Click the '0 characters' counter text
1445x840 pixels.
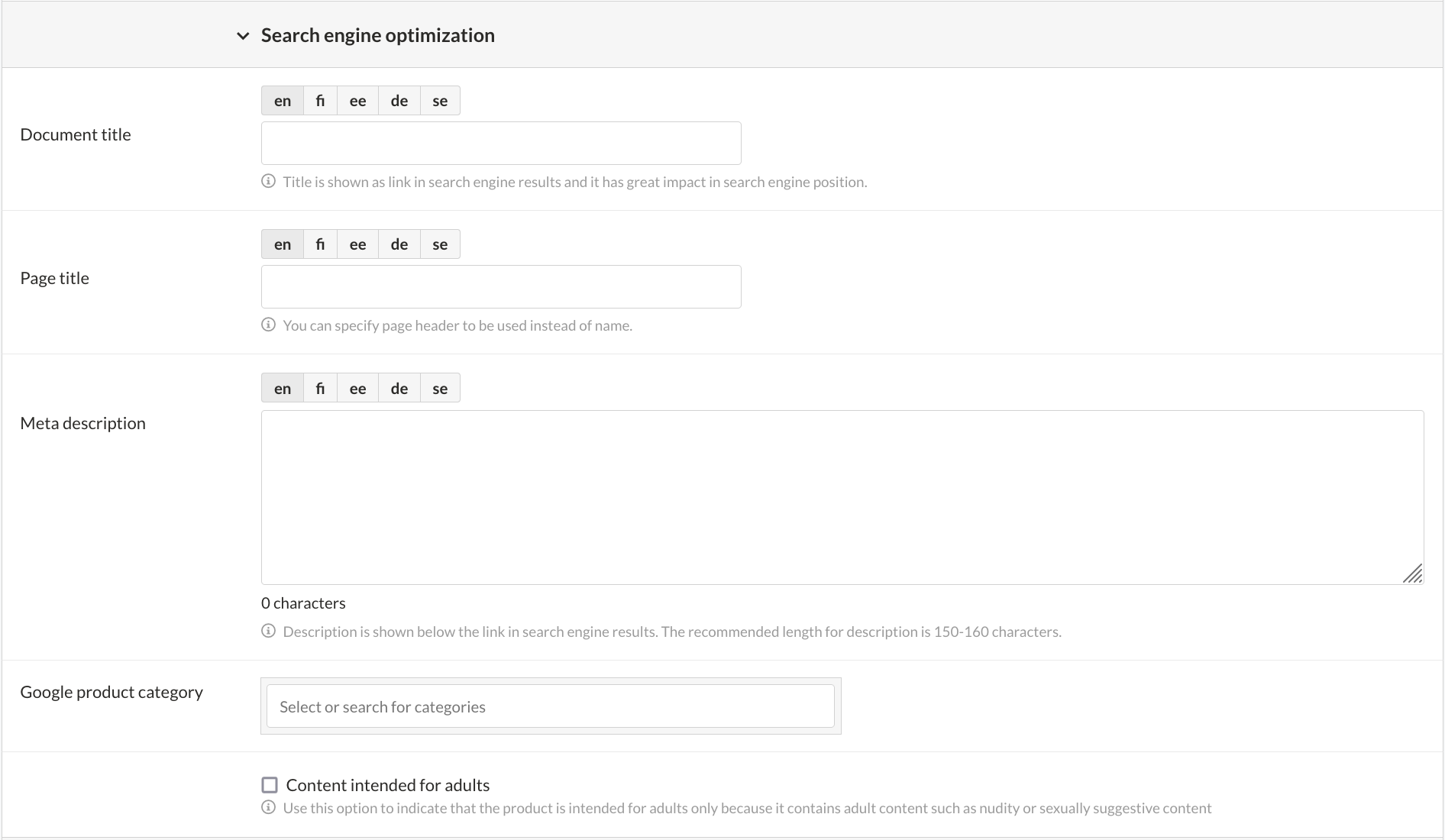(303, 603)
